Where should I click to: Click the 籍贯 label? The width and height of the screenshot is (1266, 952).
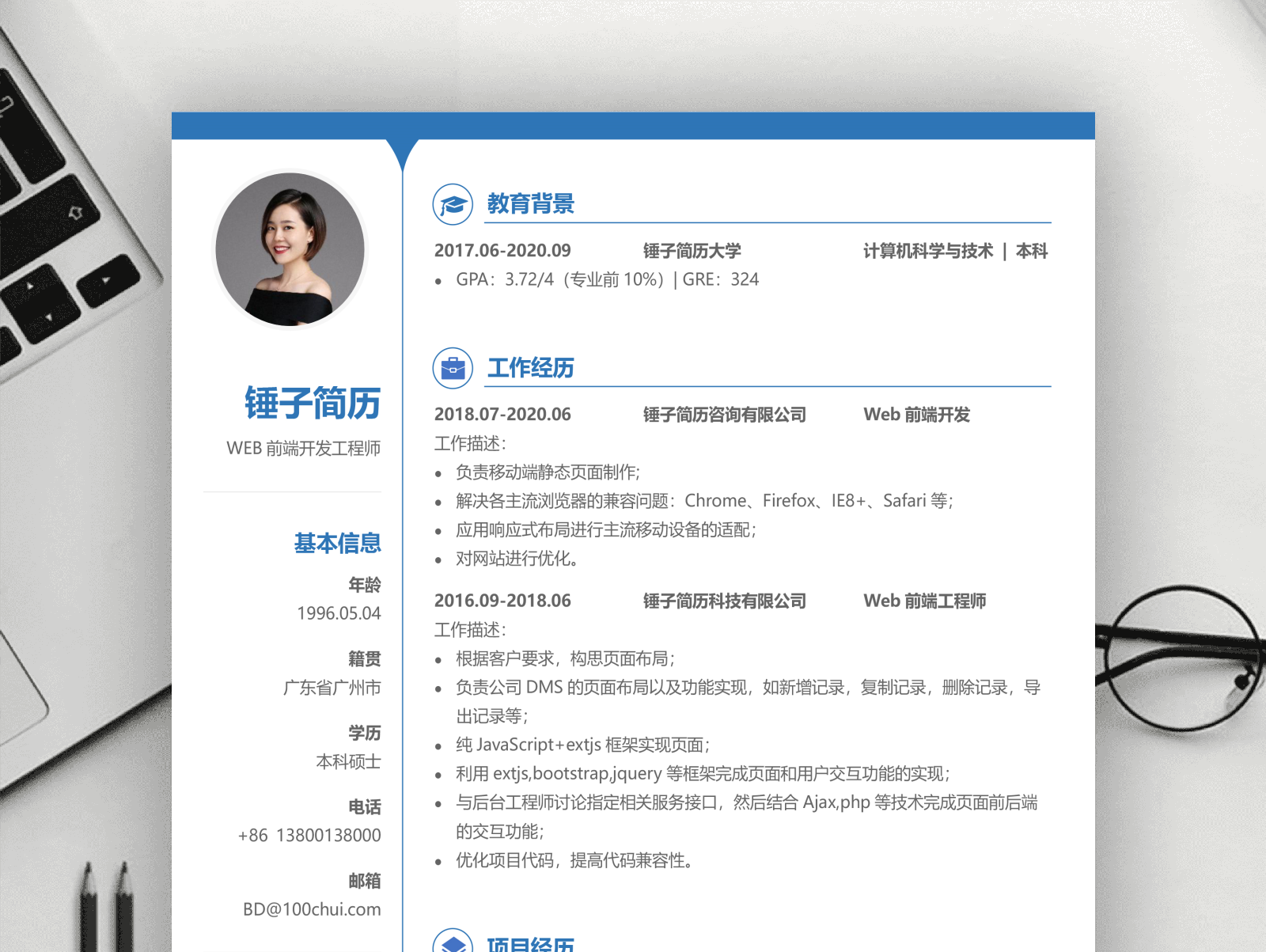tap(365, 659)
